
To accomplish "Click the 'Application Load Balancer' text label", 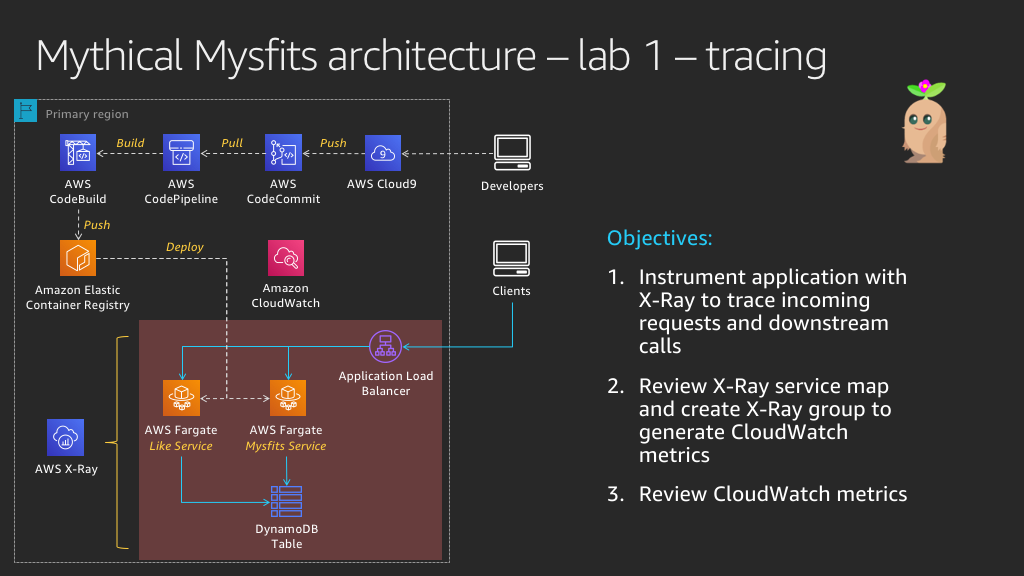I will (386, 383).
